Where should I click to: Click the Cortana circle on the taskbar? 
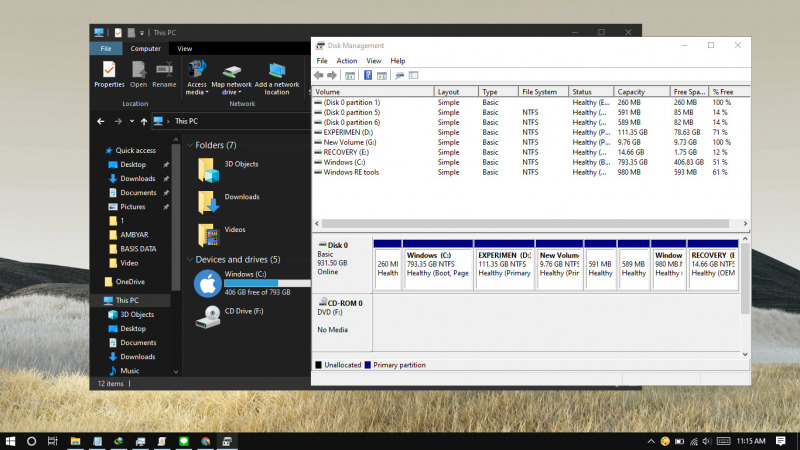click(31, 441)
